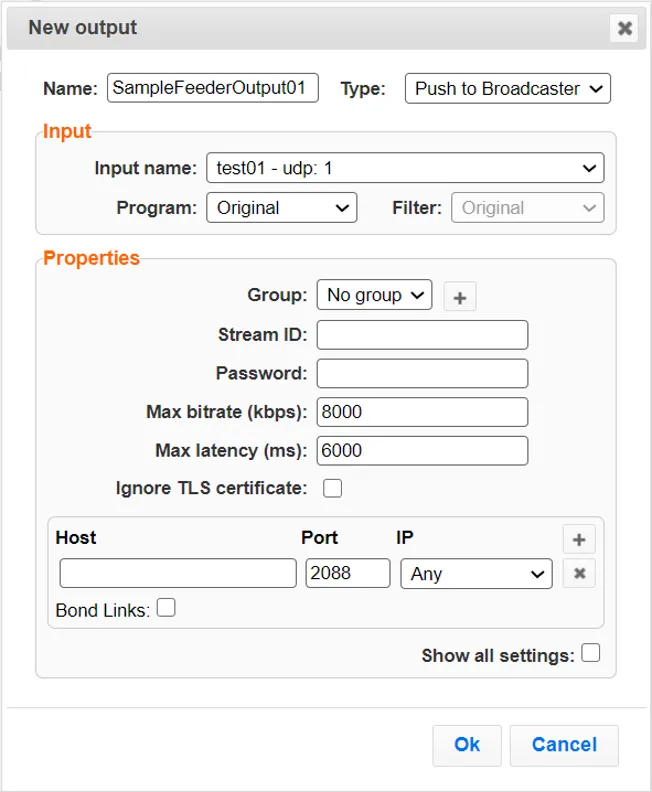
Task: Open the Group dropdown showing No group
Action: (374, 295)
